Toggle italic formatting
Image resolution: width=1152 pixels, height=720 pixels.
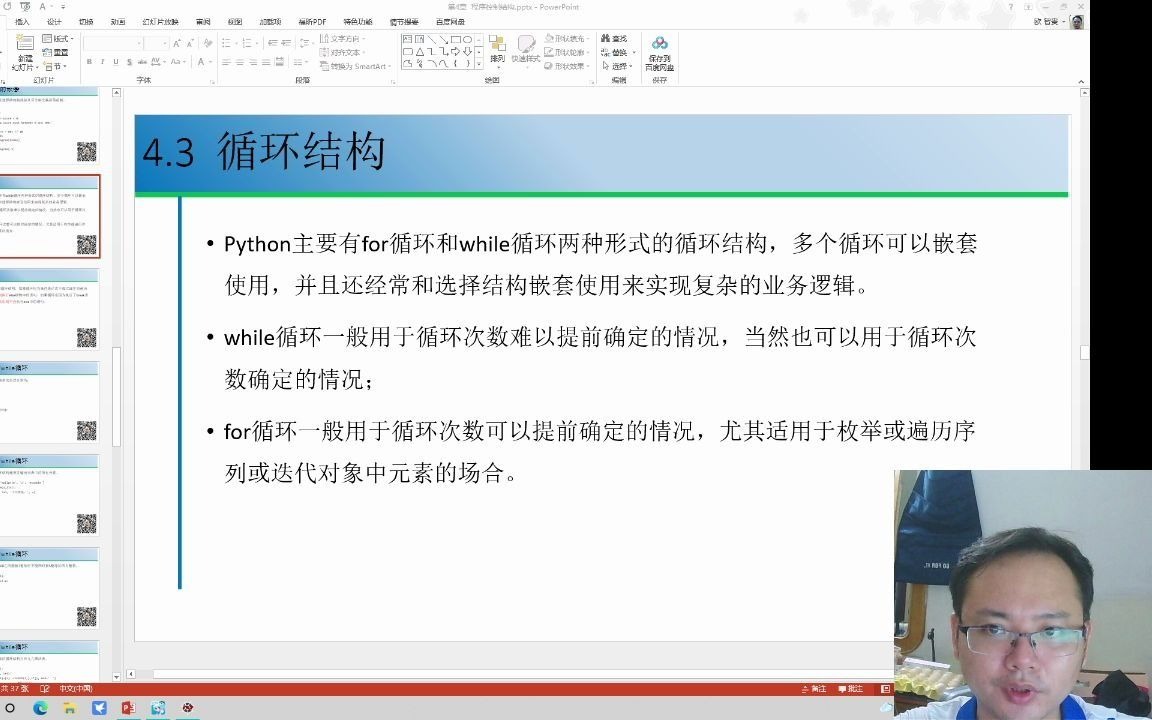100,60
